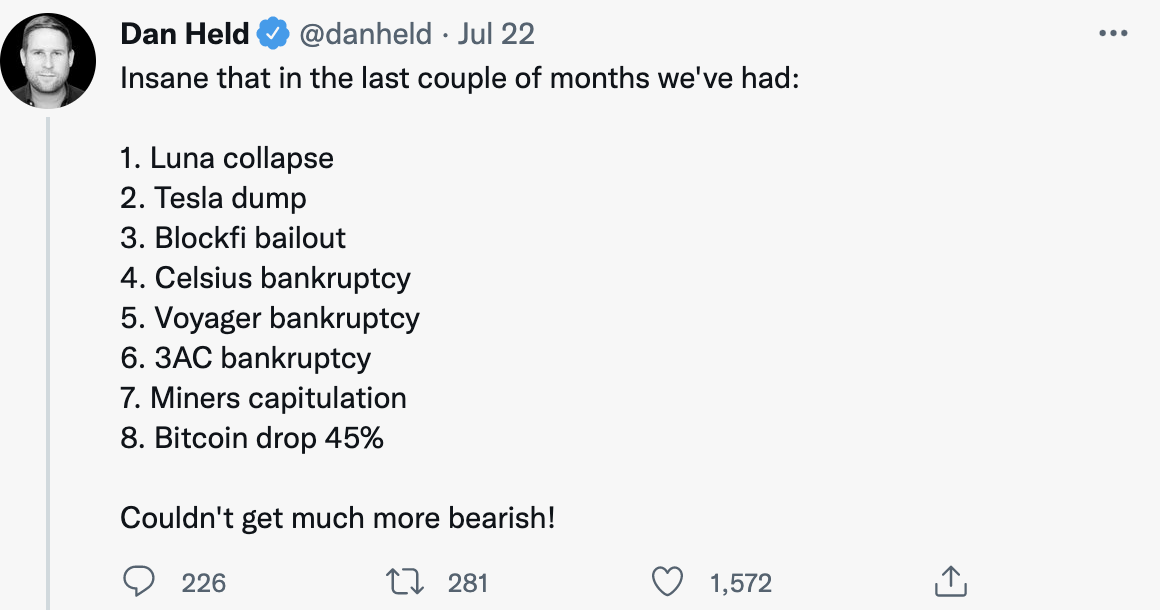Like the tweet with the heart icon

point(667,582)
